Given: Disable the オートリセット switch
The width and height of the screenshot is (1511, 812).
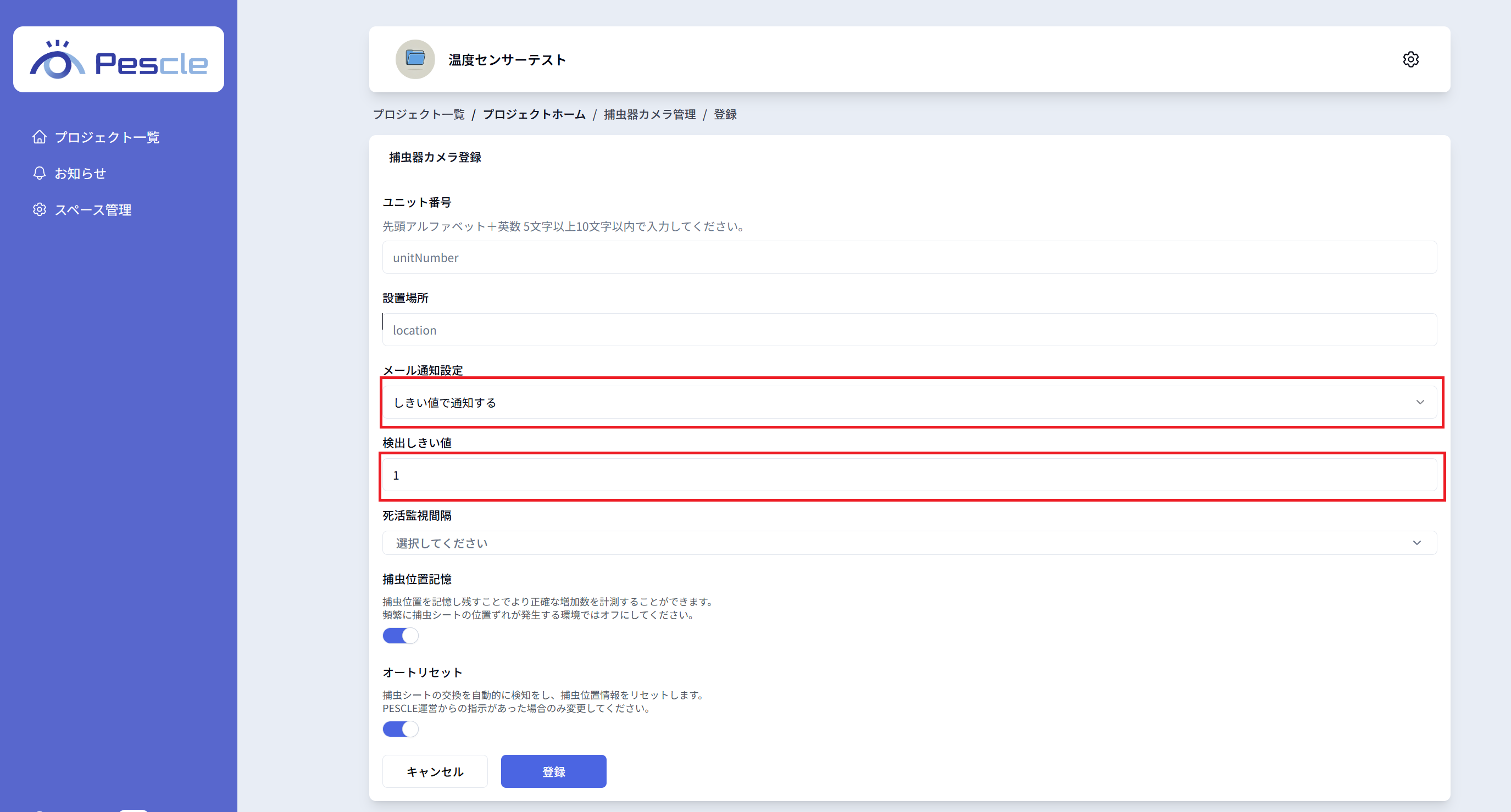Looking at the screenshot, I should pyautogui.click(x=401, y=728).
